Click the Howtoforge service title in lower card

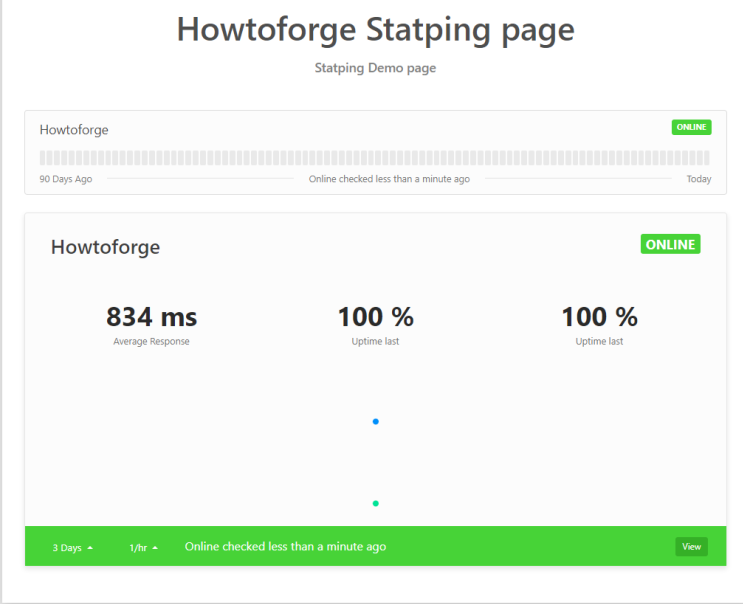(x=105, y=247)
